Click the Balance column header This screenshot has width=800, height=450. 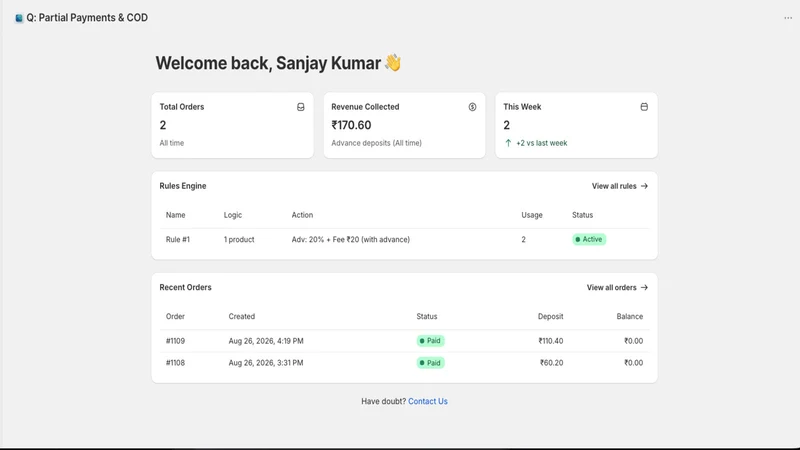tap(629, 317)
